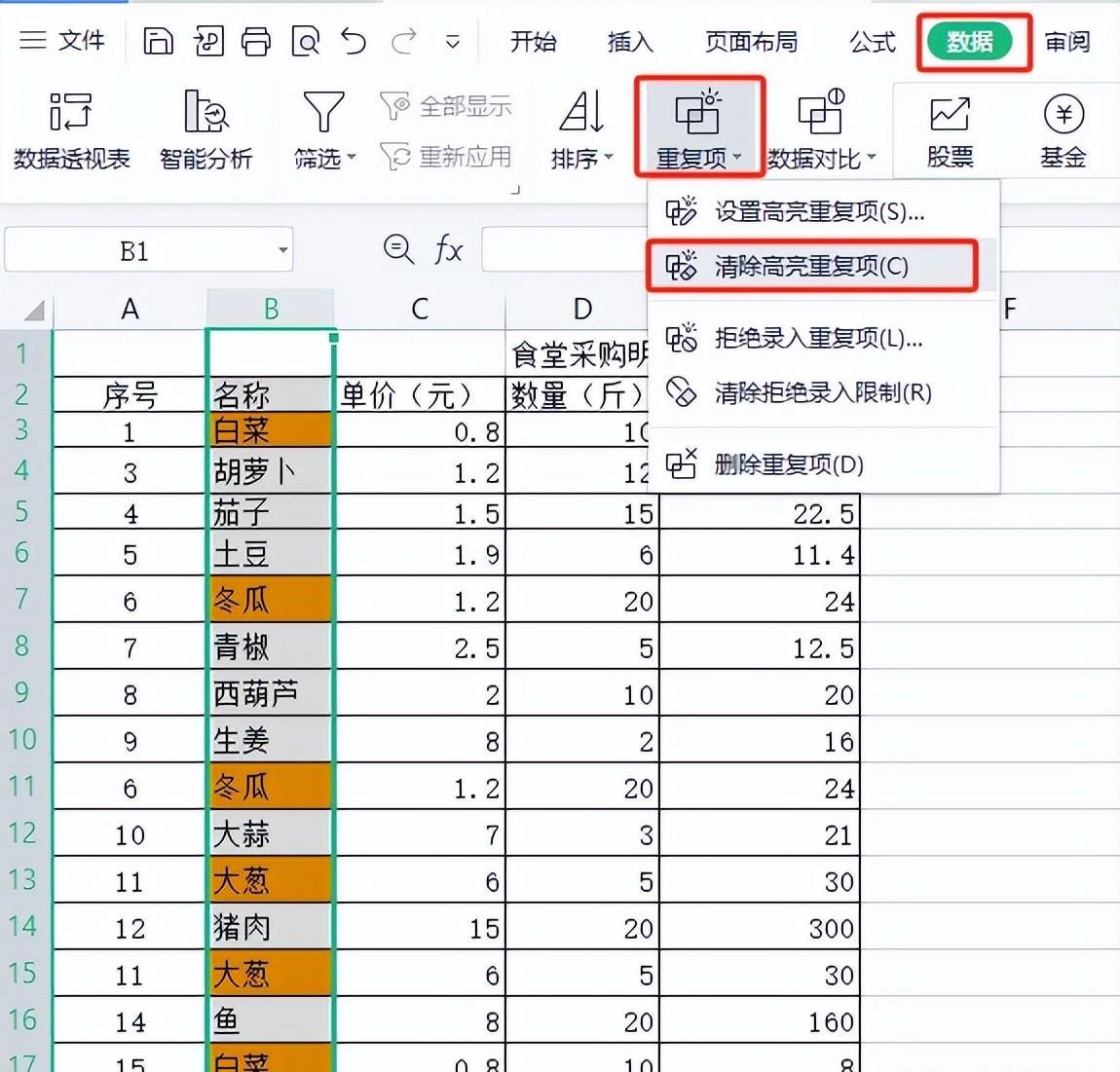
Task: Click the 排序 sort icon
Action: point(581,111)
